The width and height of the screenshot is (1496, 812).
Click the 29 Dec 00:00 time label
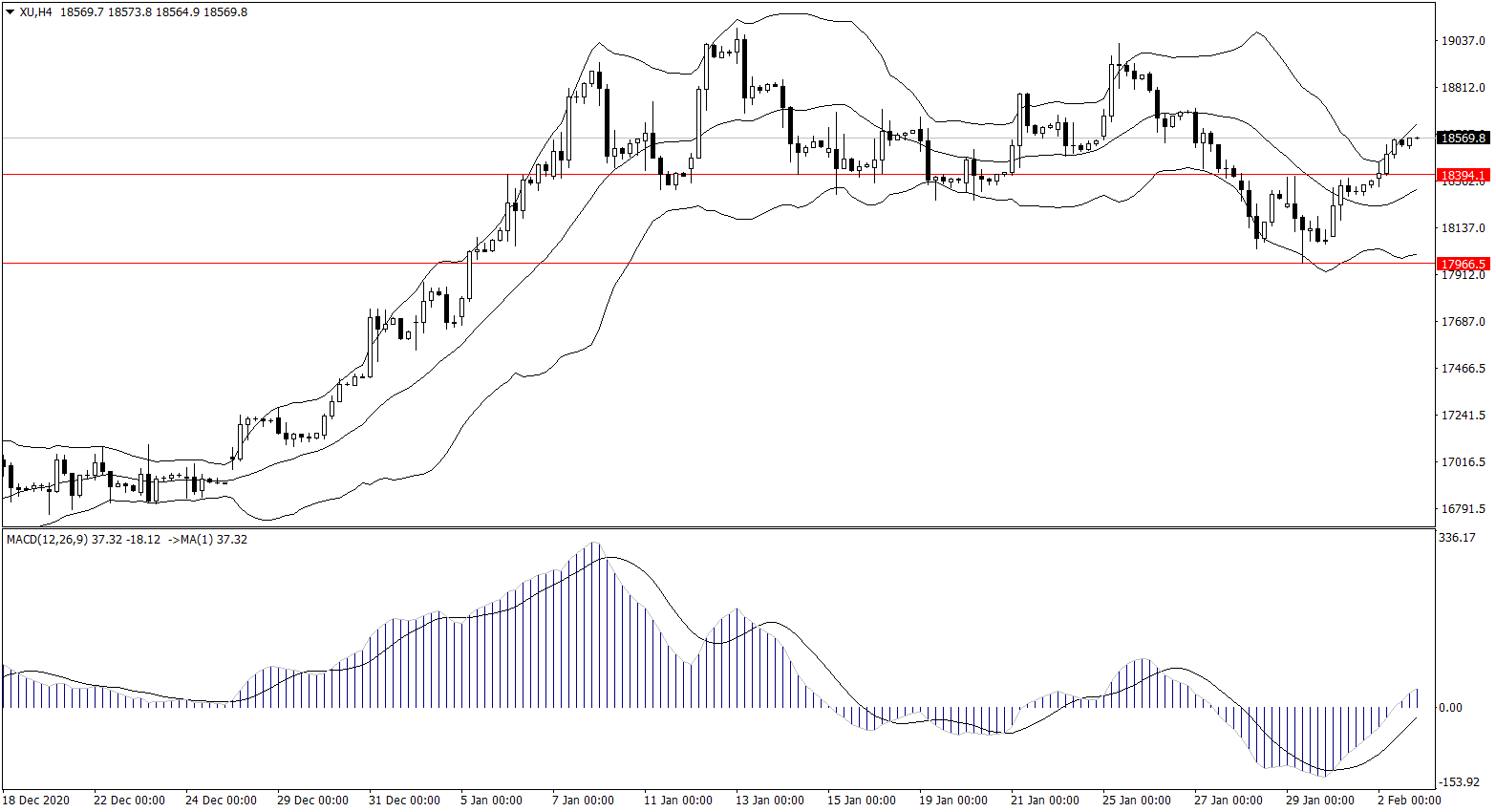(x=312, y=801)
